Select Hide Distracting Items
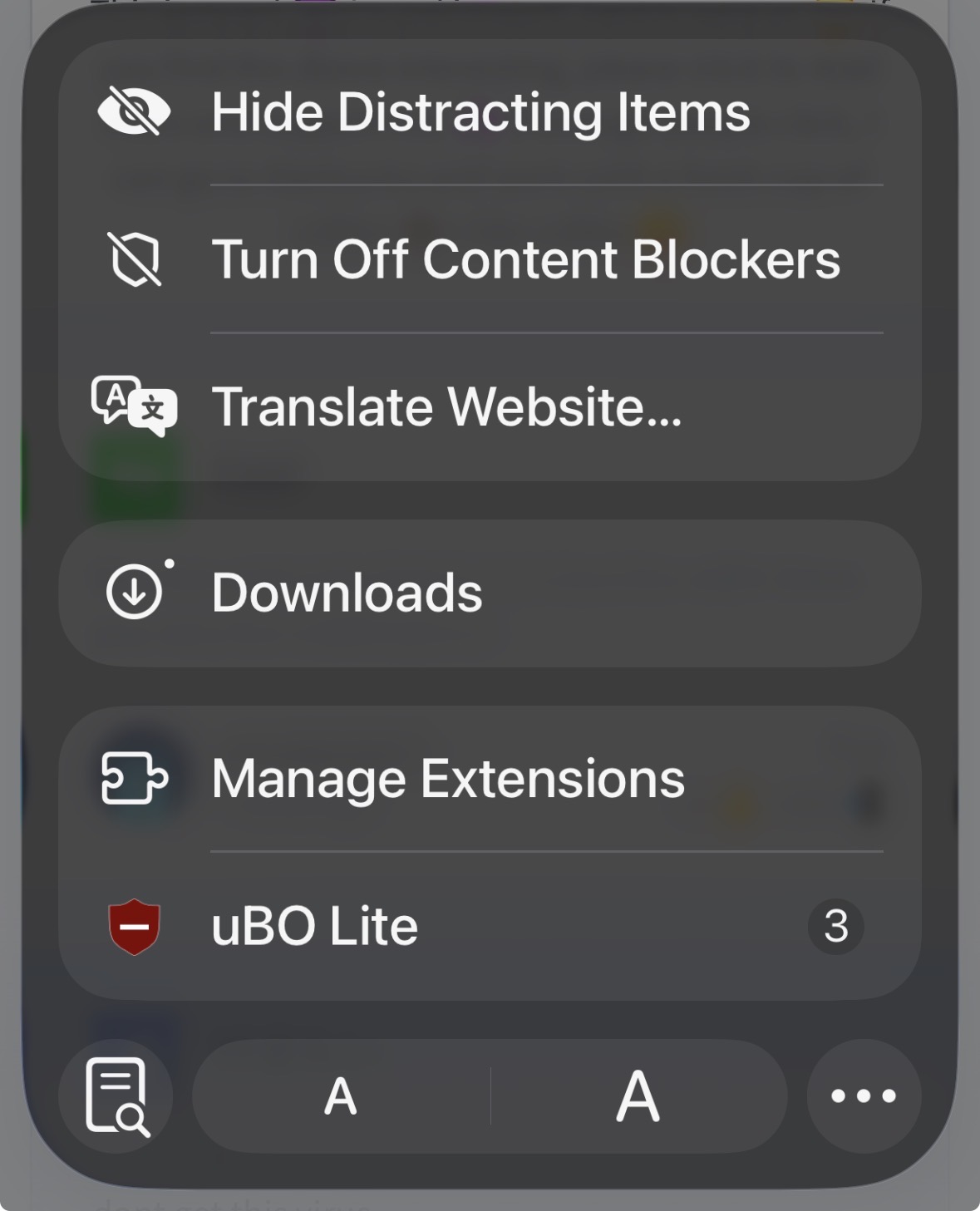 coord(480,111)
